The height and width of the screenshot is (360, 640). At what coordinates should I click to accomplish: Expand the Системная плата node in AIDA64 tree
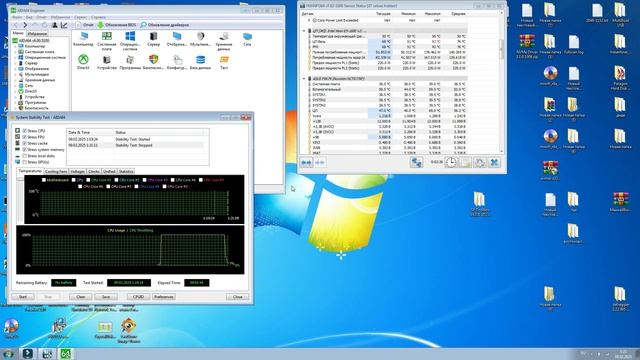(x=16, y=52)
